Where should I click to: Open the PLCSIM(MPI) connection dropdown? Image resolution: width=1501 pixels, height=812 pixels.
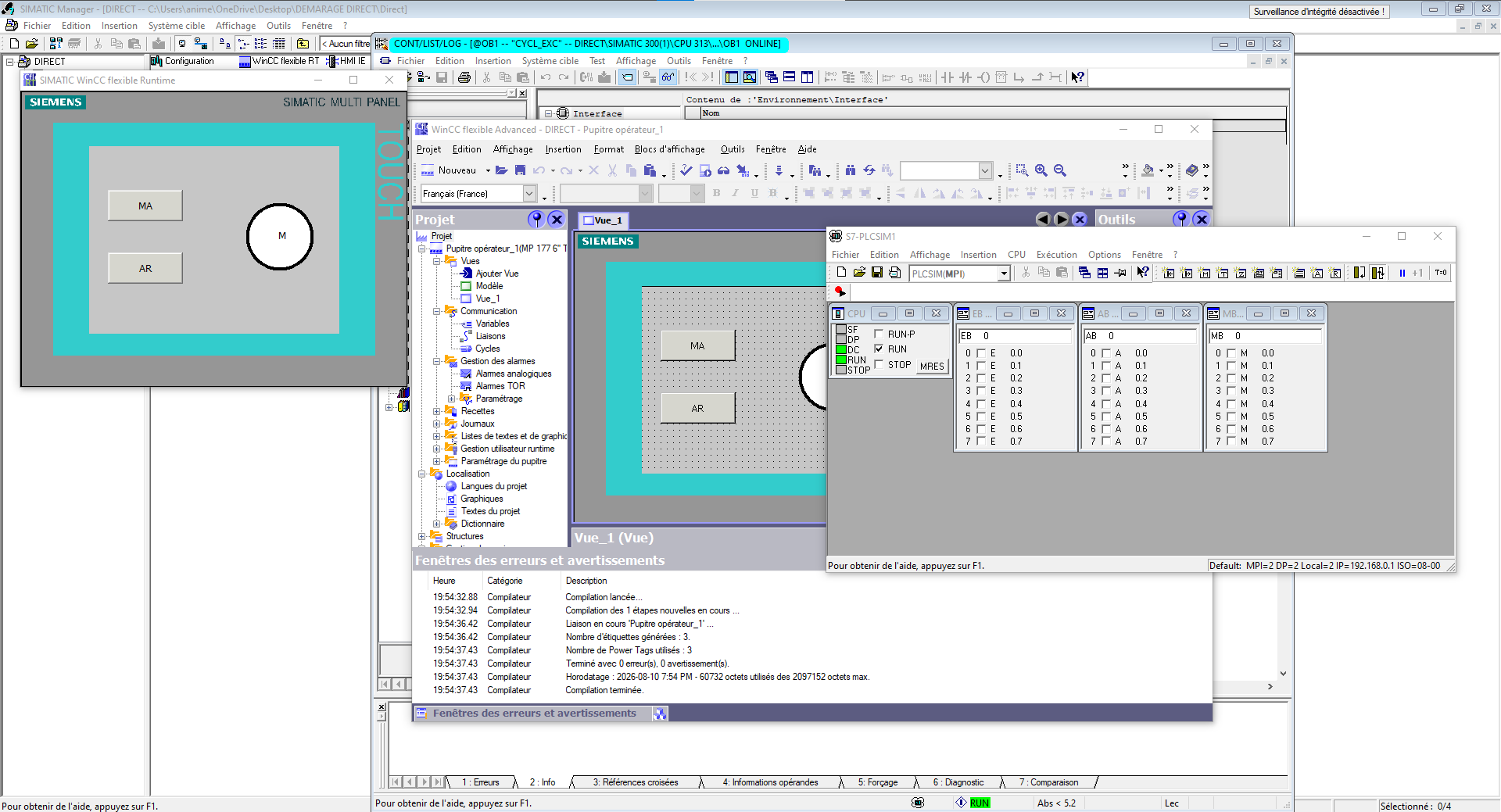coord(1004,274)
